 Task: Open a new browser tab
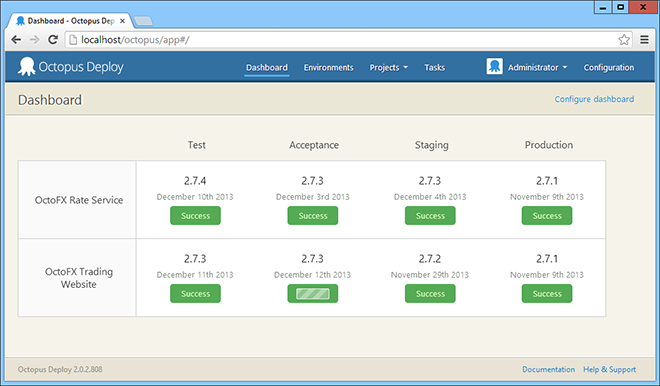click(143, 21)
